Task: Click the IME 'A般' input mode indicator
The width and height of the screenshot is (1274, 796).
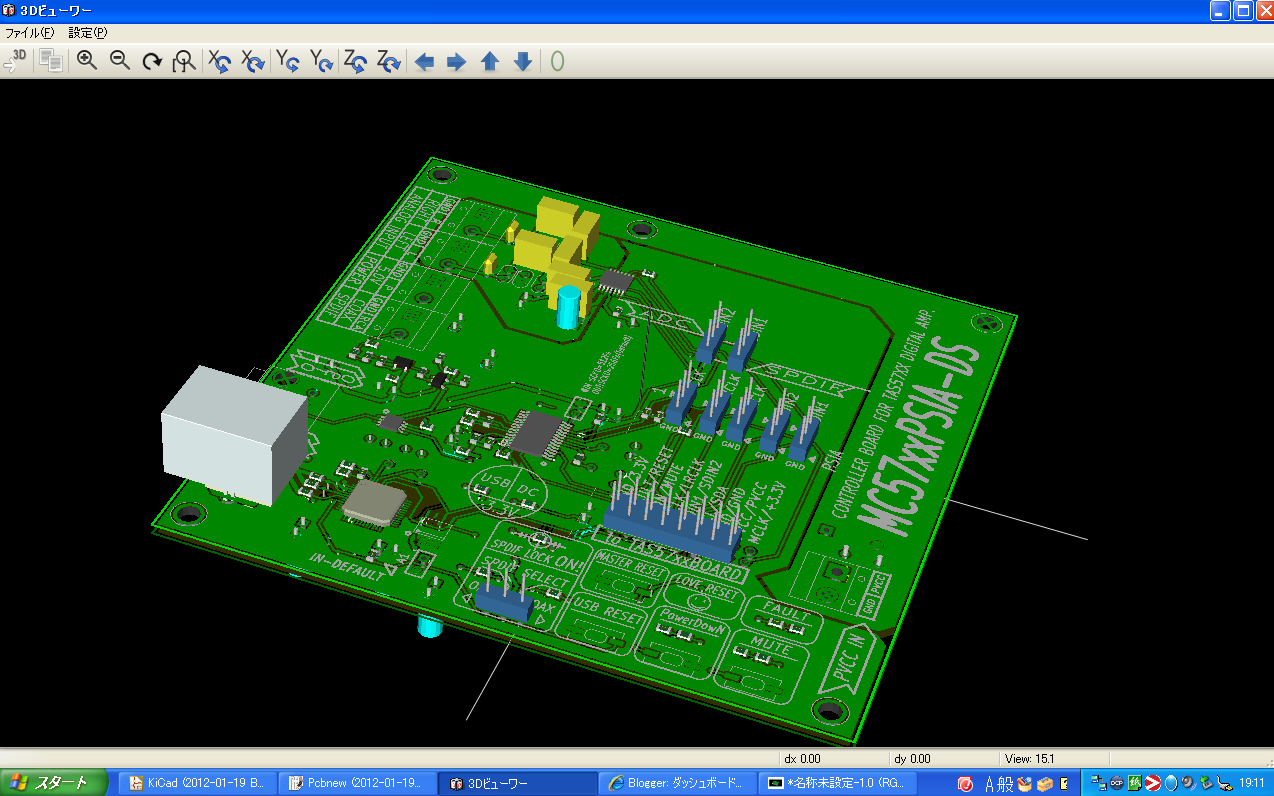Action: point(1001,783)
